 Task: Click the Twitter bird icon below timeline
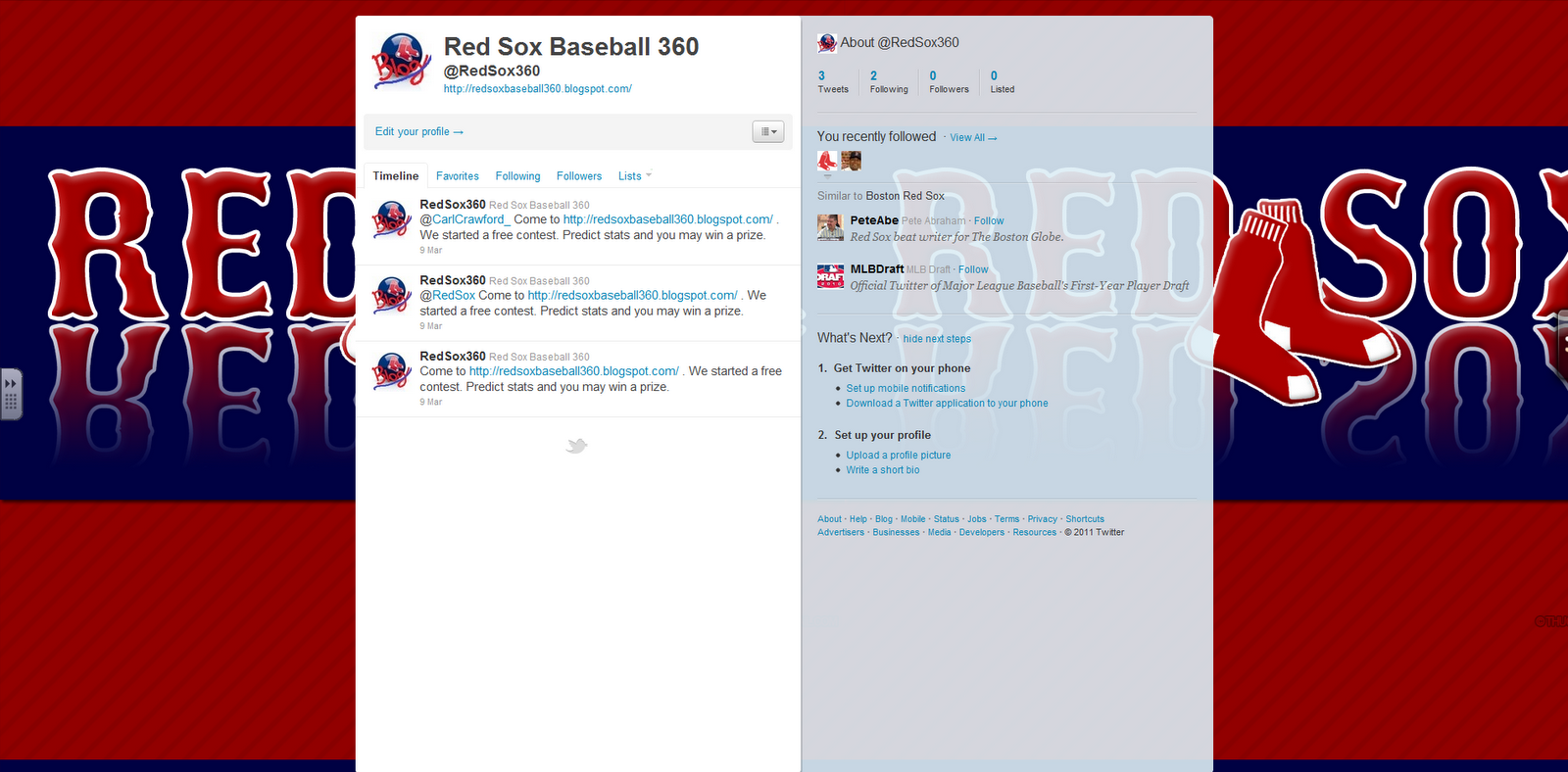[577, 446]
